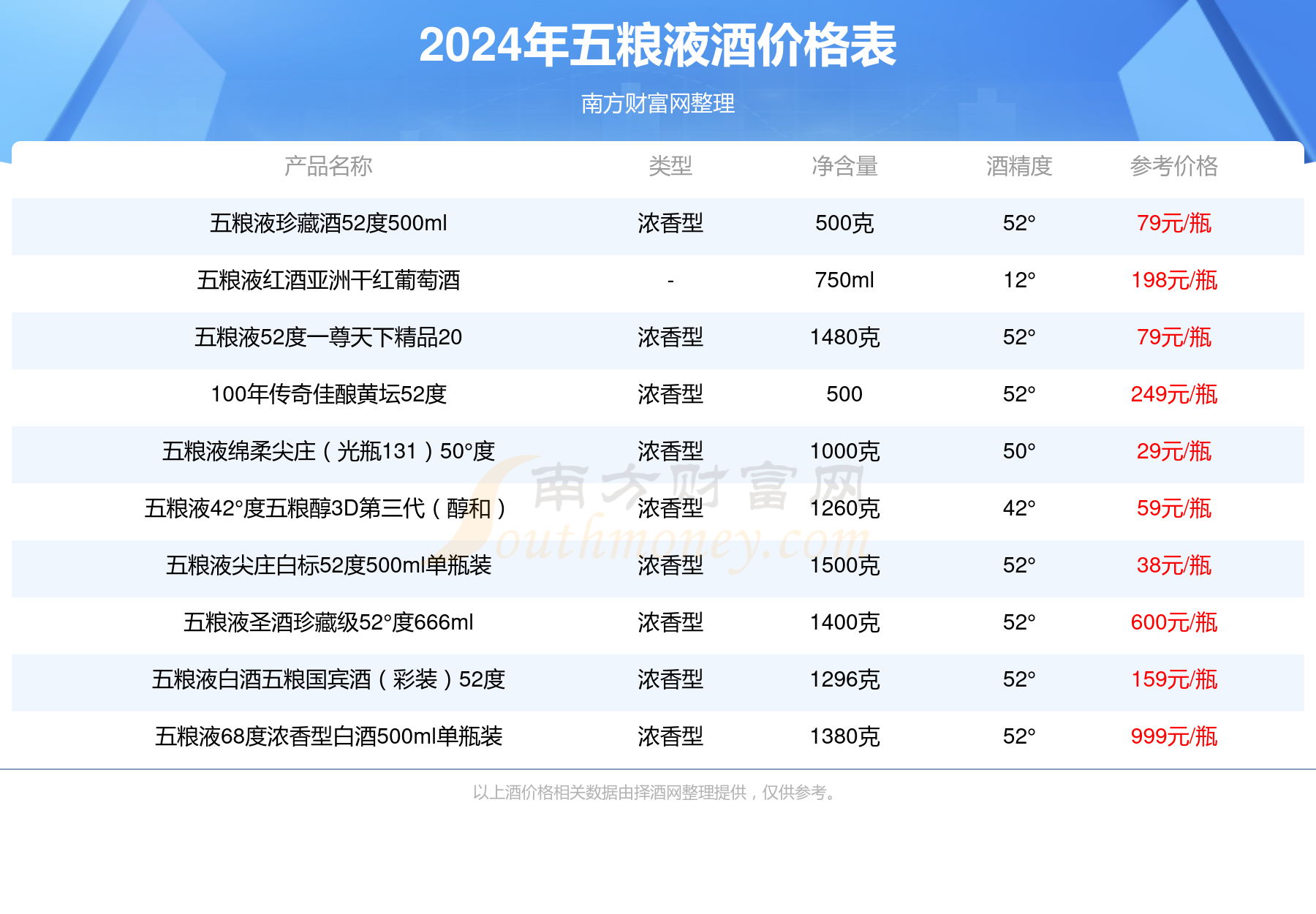
Task: Select 浓香型 in the 一尊天下精品20 row
Action: [670, 337]
